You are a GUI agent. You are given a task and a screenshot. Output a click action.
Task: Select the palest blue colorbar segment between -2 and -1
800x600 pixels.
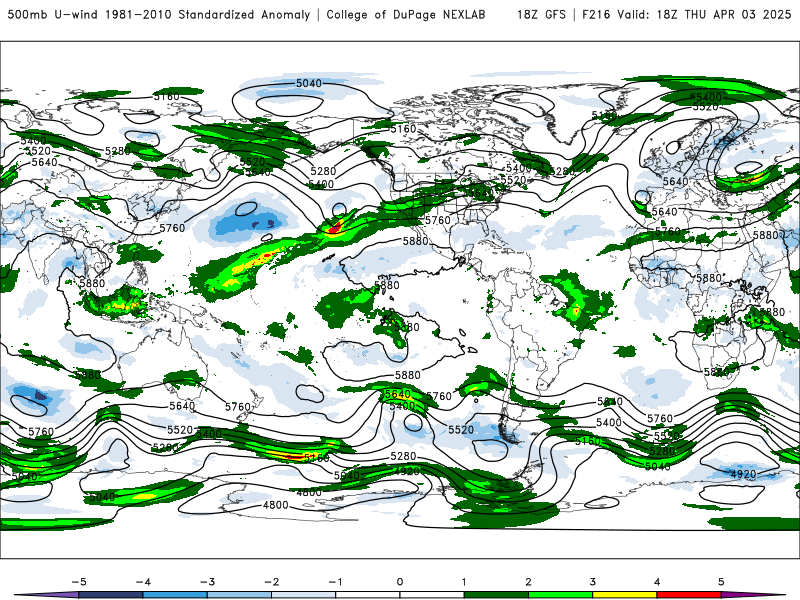[304, 595]
